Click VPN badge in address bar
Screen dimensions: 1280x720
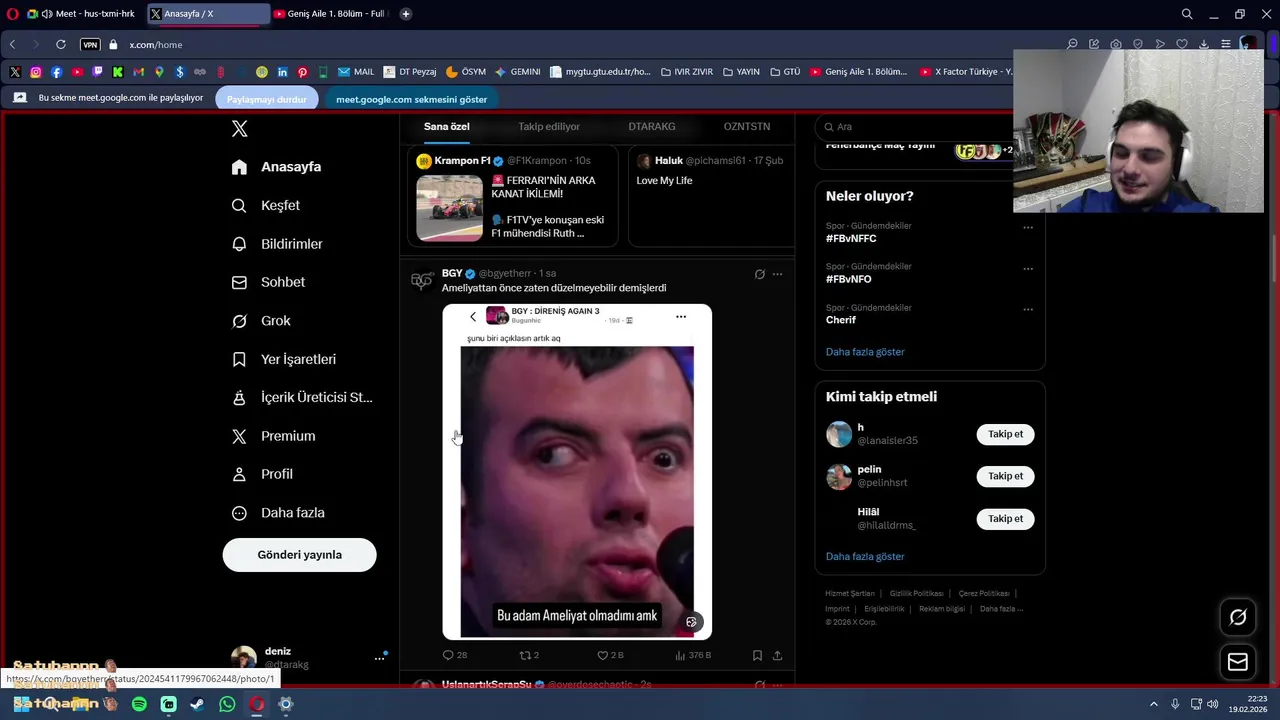pyautogui.click(x=90, y=45)
